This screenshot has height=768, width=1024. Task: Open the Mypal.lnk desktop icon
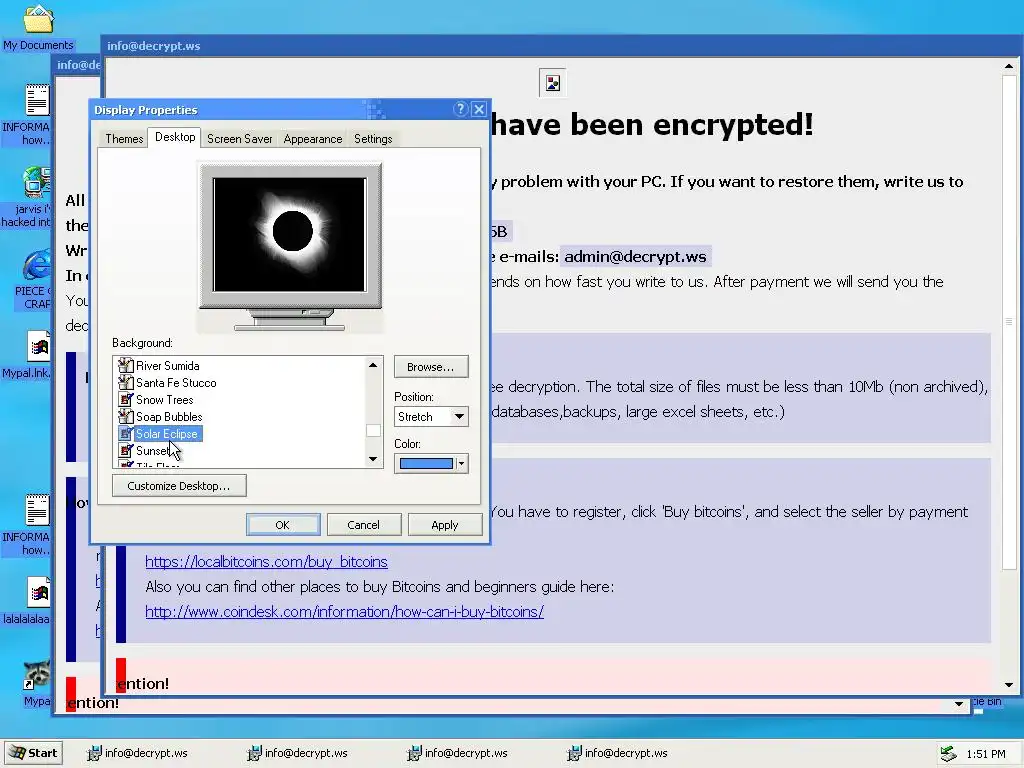coord(39,347)
